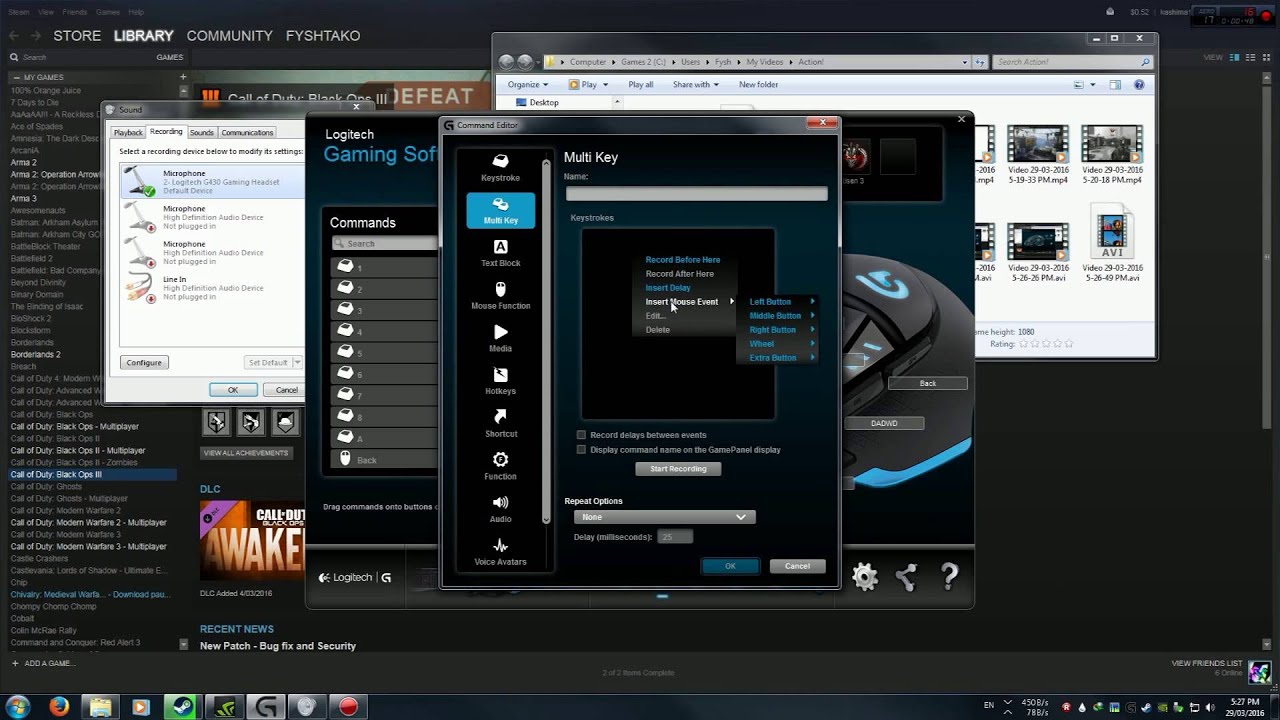Open Steam STORE menu
Screen dimensions: 1280x720
coord(77,36)
